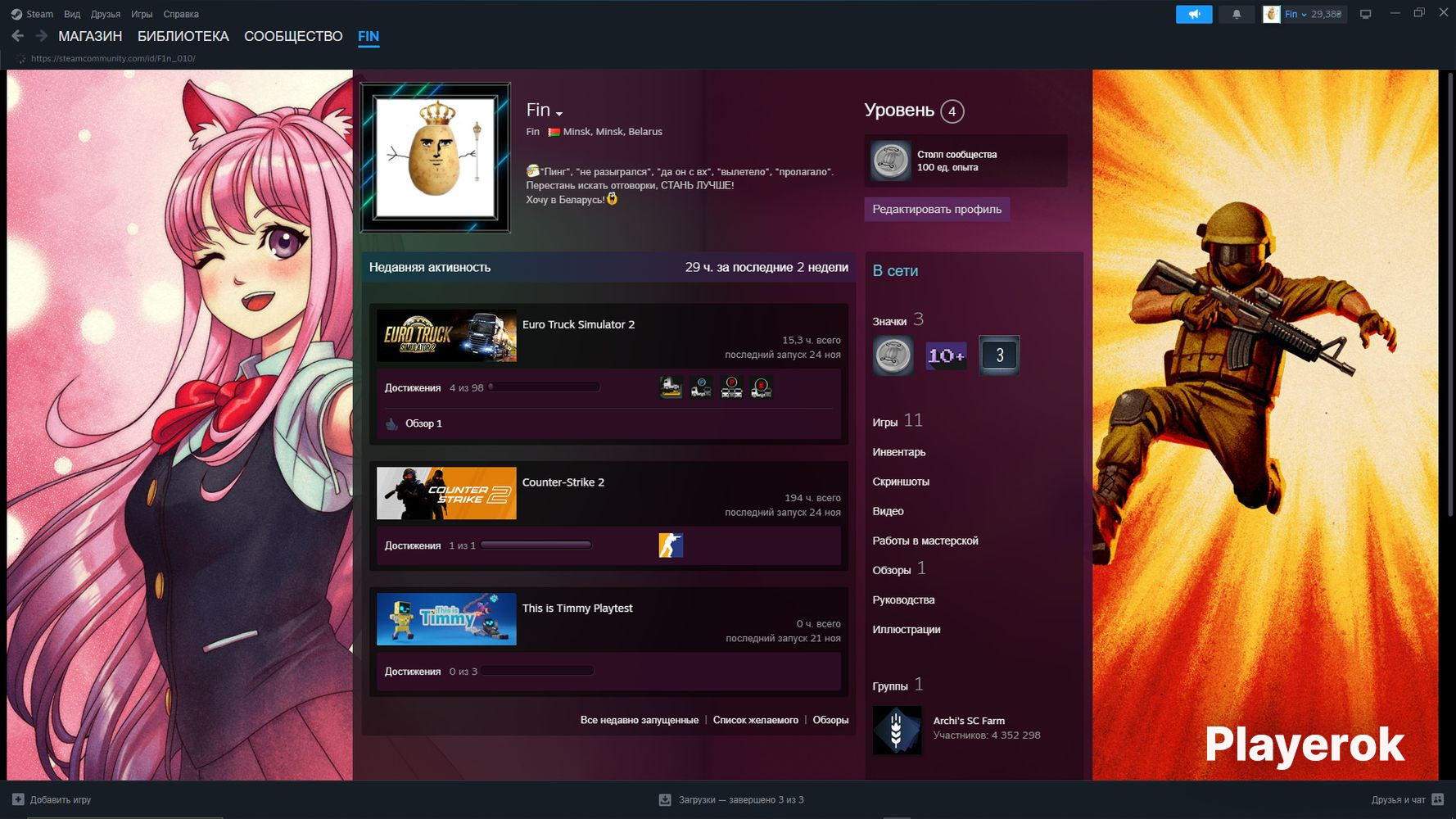The height and width of the screenshot is (819, 1456).
Task: Click the steamcommunity.com profile URL
Action: (113, 59)
